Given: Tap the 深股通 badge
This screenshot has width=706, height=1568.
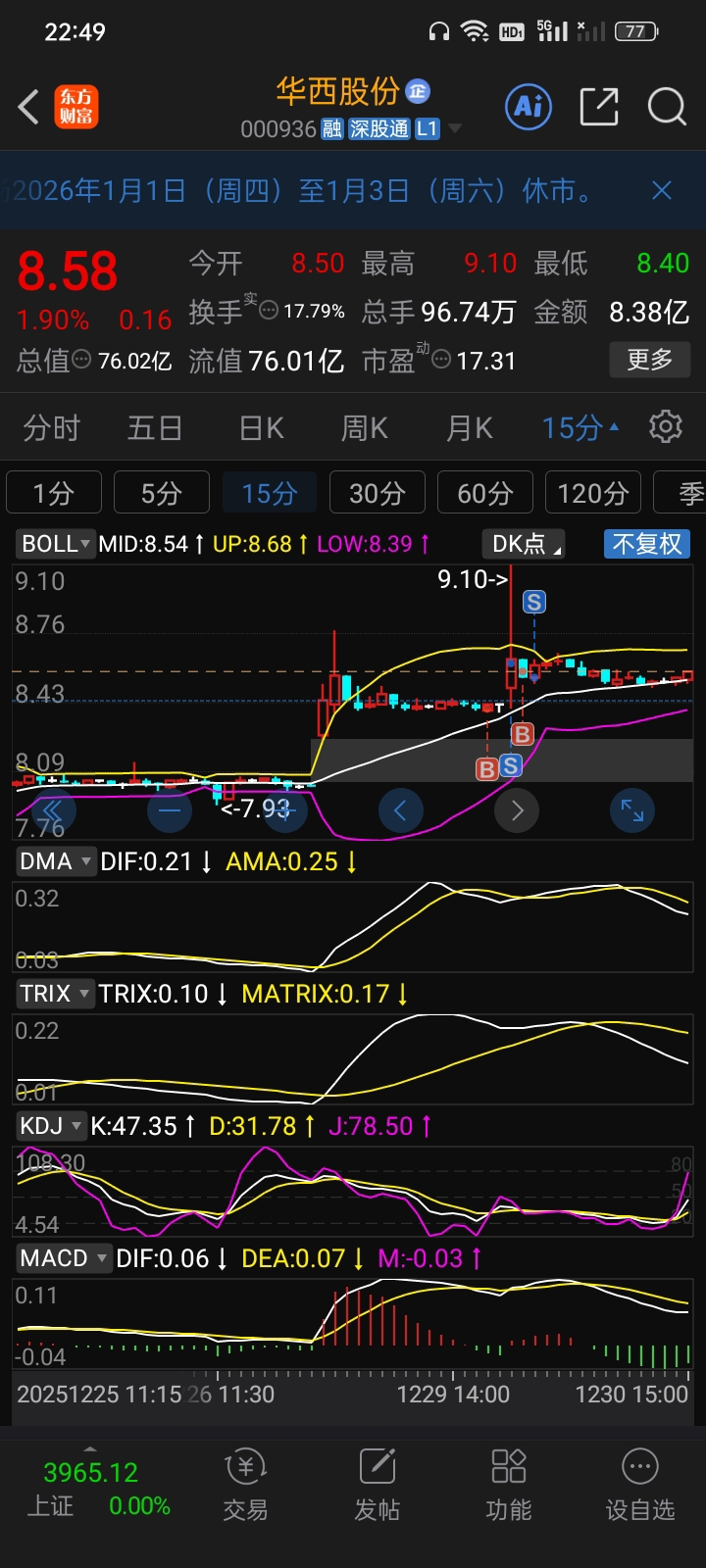Looking at the screenshot, I should point(378,129).
